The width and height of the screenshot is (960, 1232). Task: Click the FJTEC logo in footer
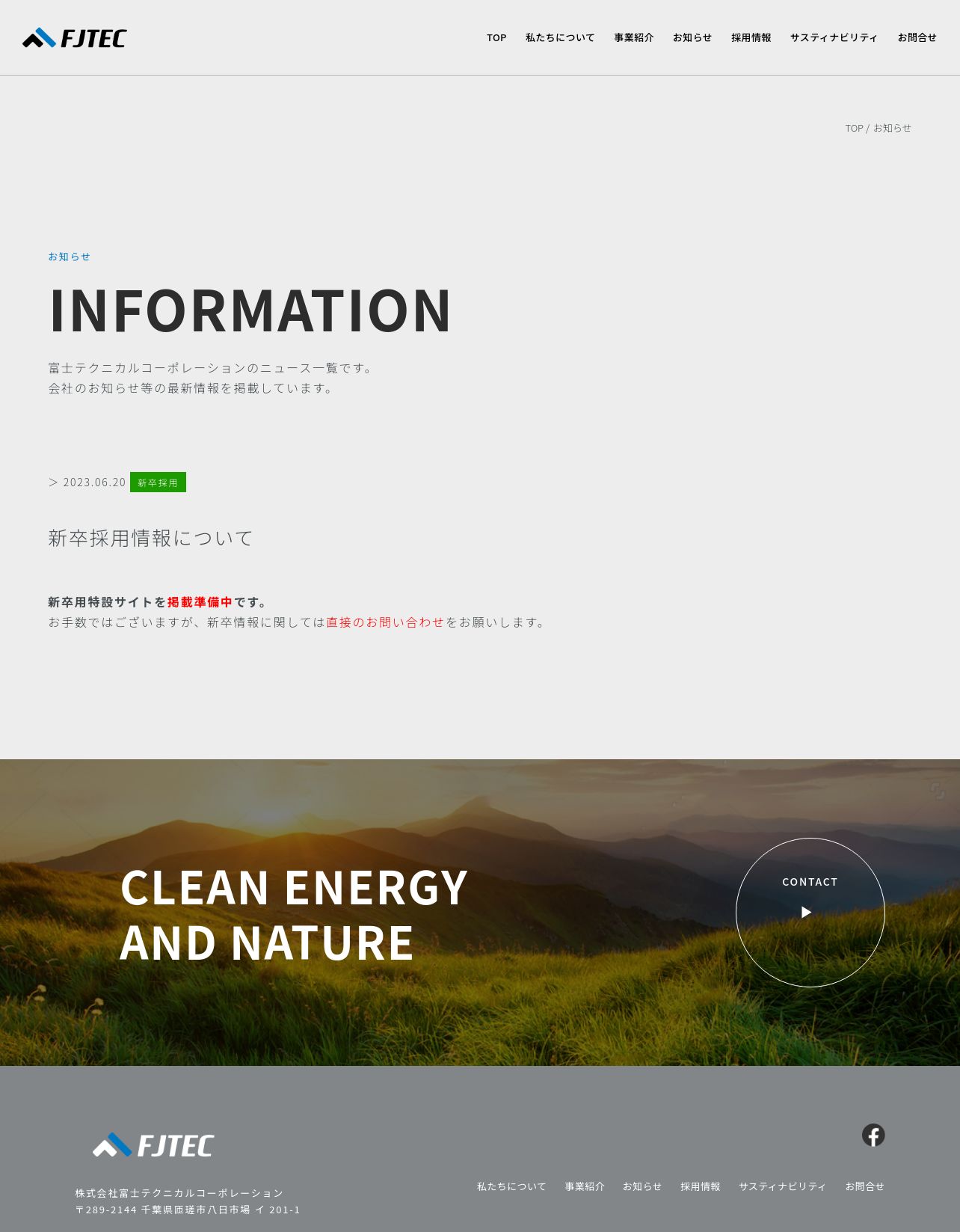click(x=153, y=1145)
